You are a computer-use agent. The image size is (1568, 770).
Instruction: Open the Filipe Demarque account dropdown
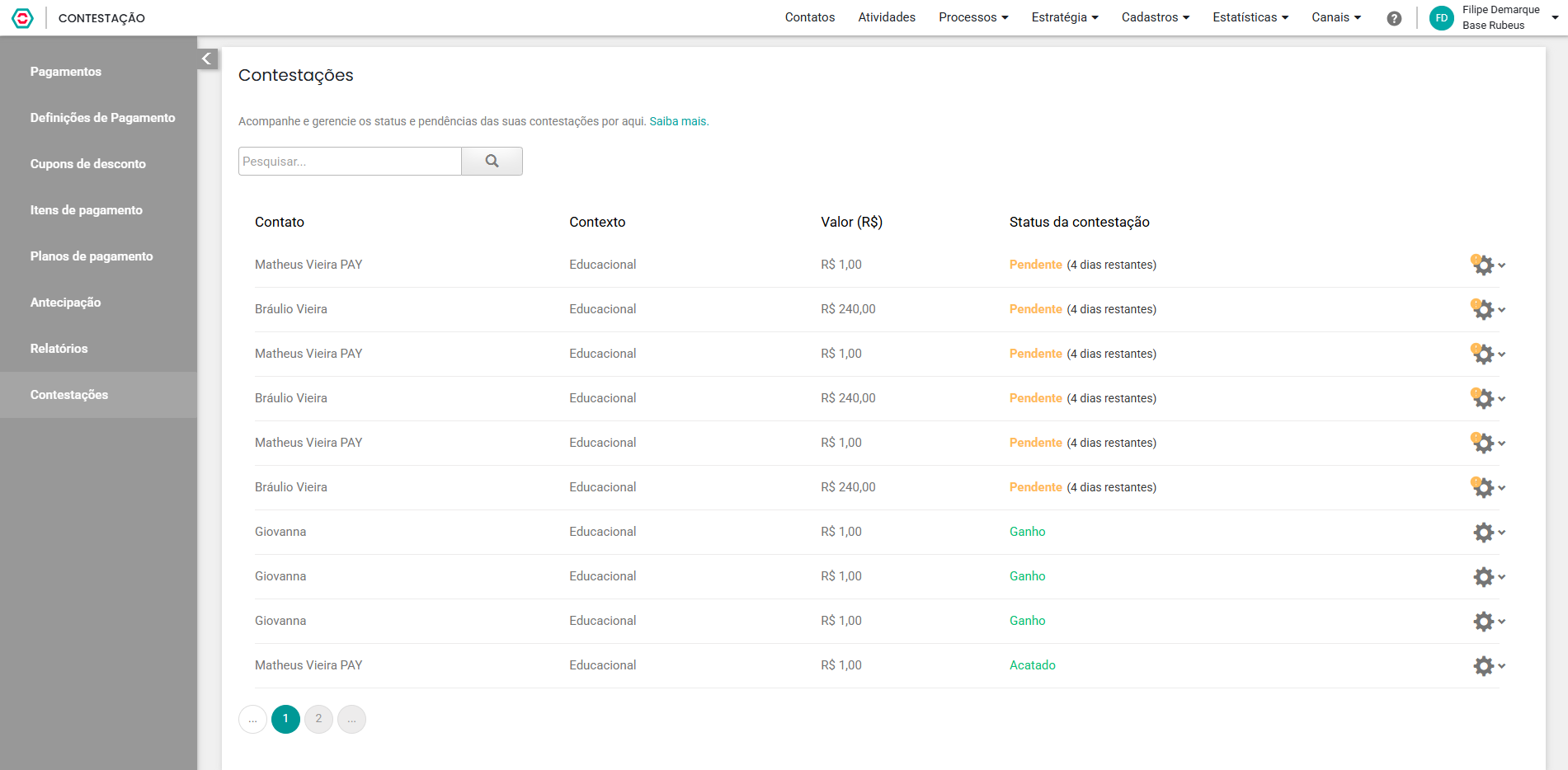pyautogui.click(x=1509, y=17)
